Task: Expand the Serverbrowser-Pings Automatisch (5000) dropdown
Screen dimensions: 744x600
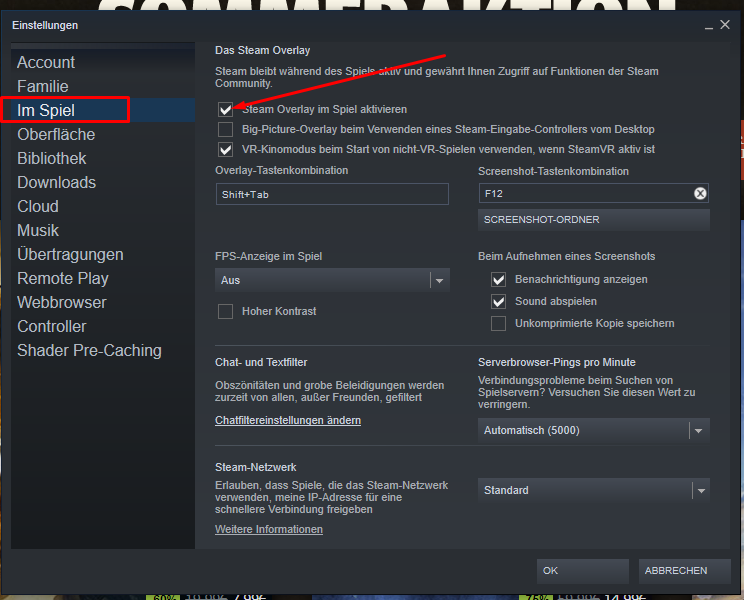Action: click(594, 431)
